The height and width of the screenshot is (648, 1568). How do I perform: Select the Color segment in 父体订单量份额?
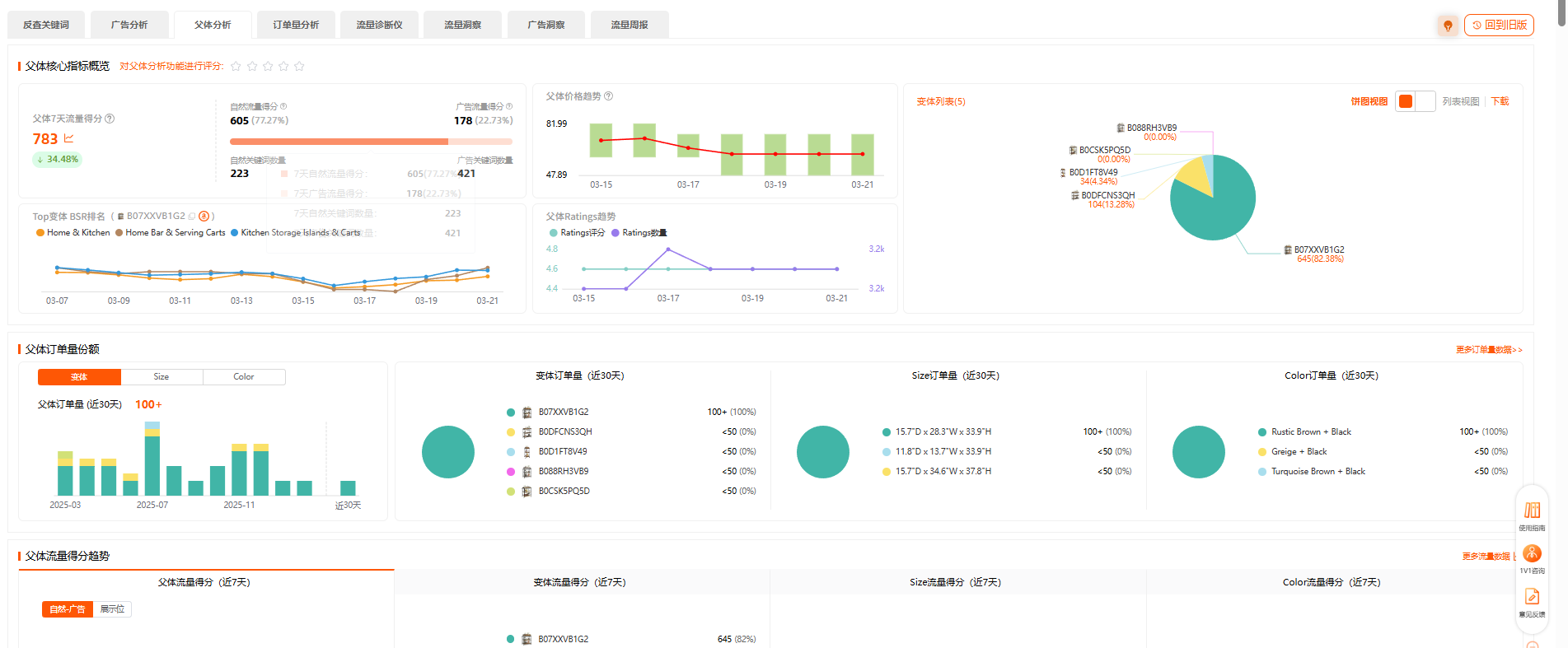[x=244, y=377]
